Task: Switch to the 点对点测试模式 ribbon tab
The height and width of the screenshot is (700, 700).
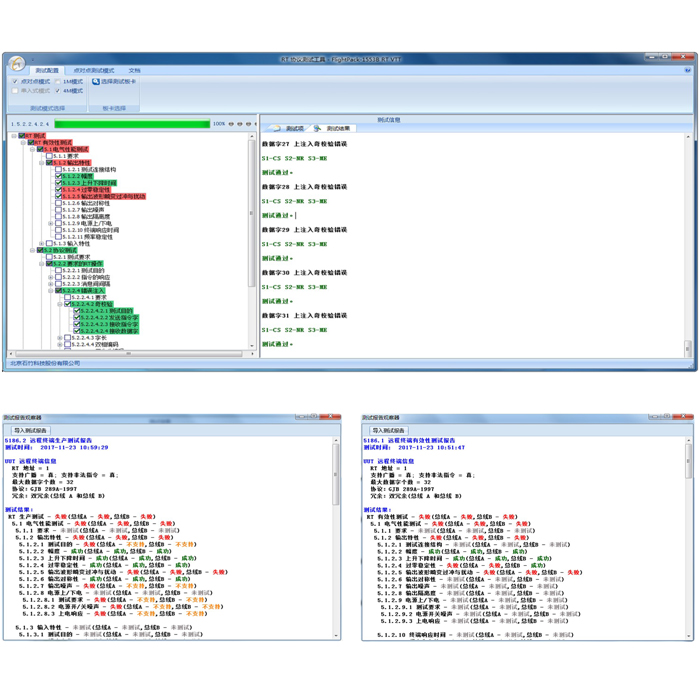Action: click(x=94, y=71)
